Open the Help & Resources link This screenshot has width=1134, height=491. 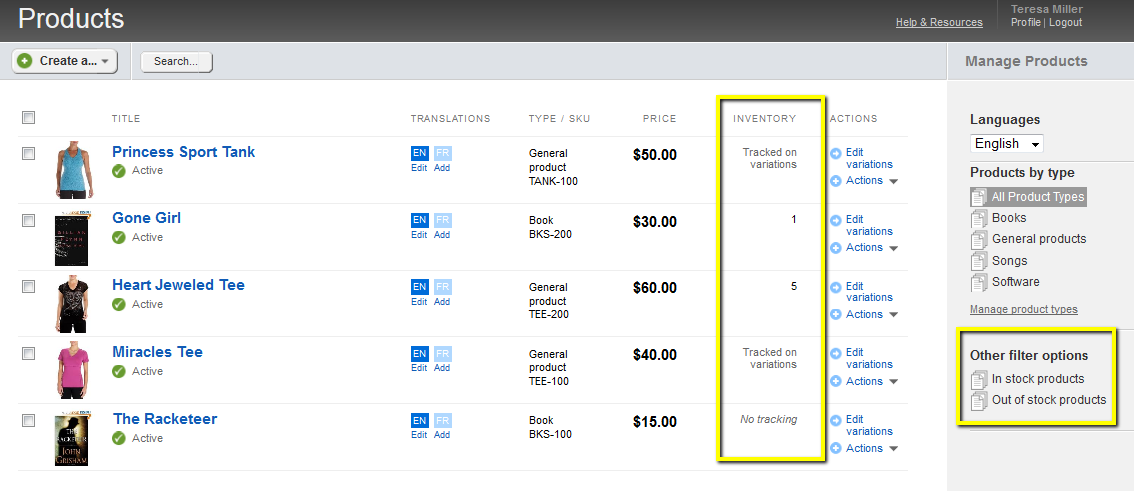tap(938, 22)
